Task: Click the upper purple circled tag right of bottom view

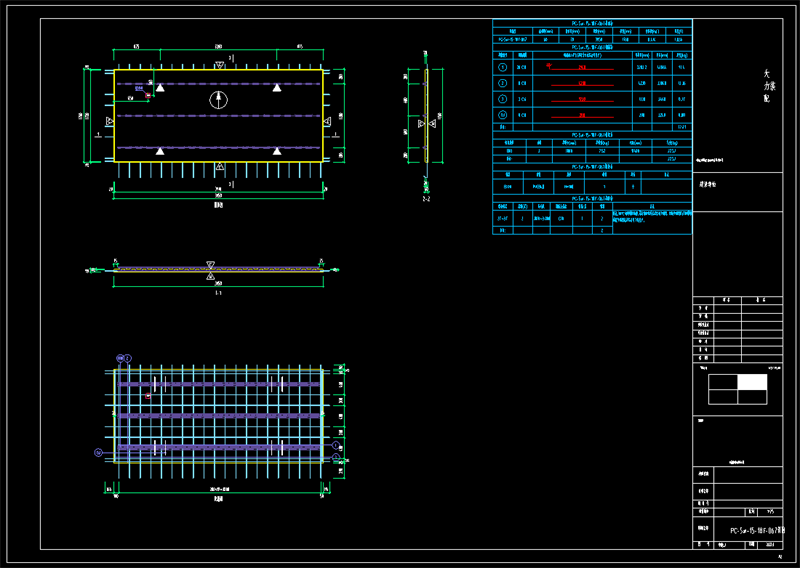Action: 336,446
